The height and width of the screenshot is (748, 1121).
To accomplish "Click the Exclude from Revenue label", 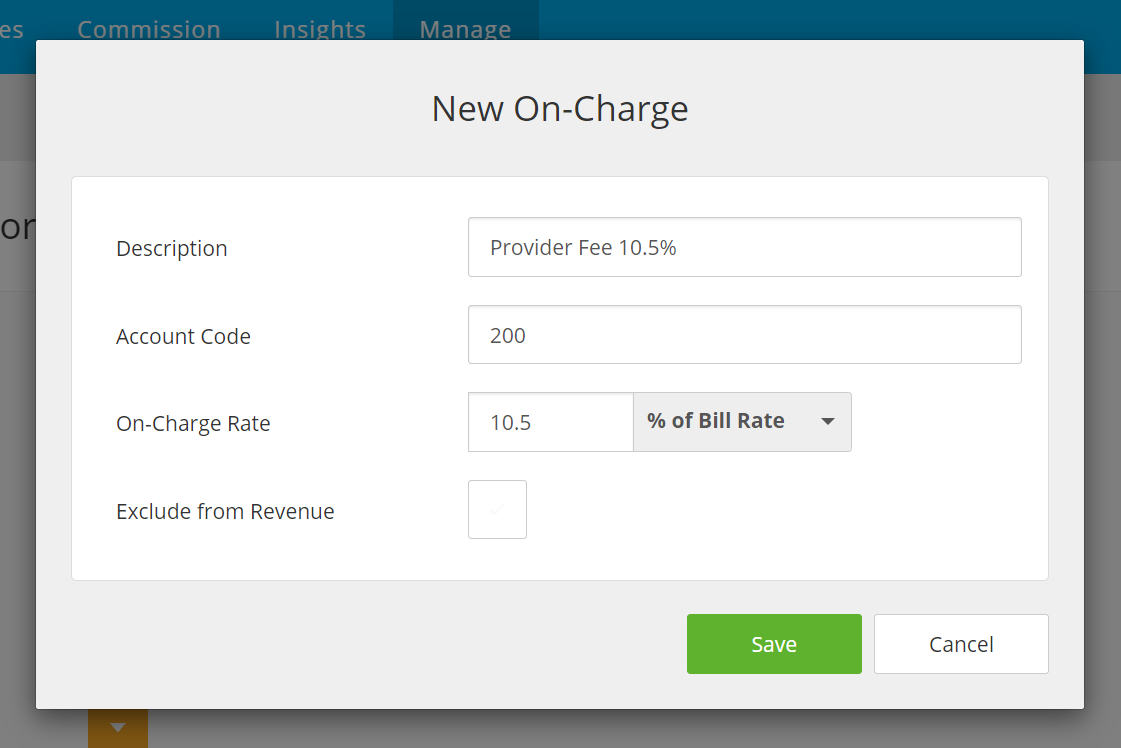I will 225,511.
